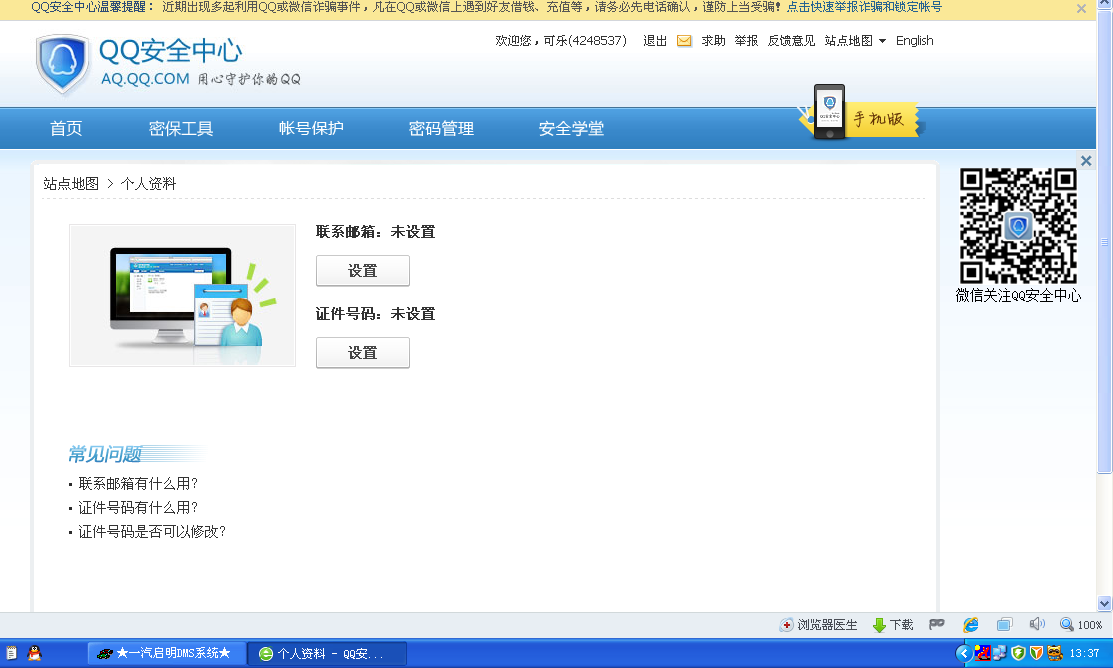
Task: Open the 帐号保护 menu
Action: 311,128
